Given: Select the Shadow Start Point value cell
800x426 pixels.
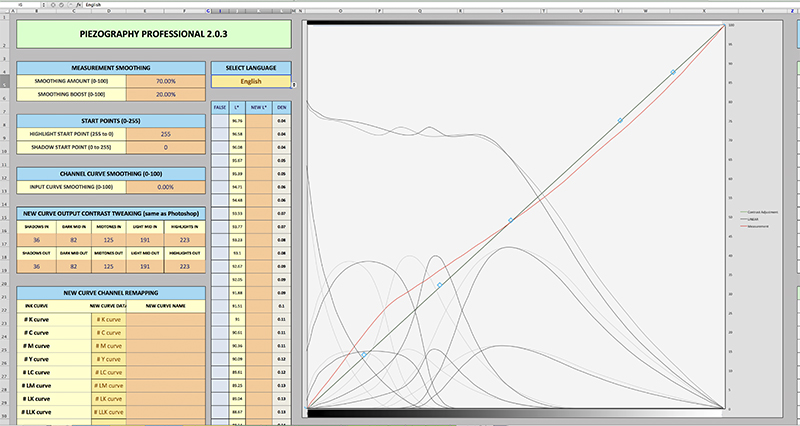Looking at the screenshot, I should [165, 147].
